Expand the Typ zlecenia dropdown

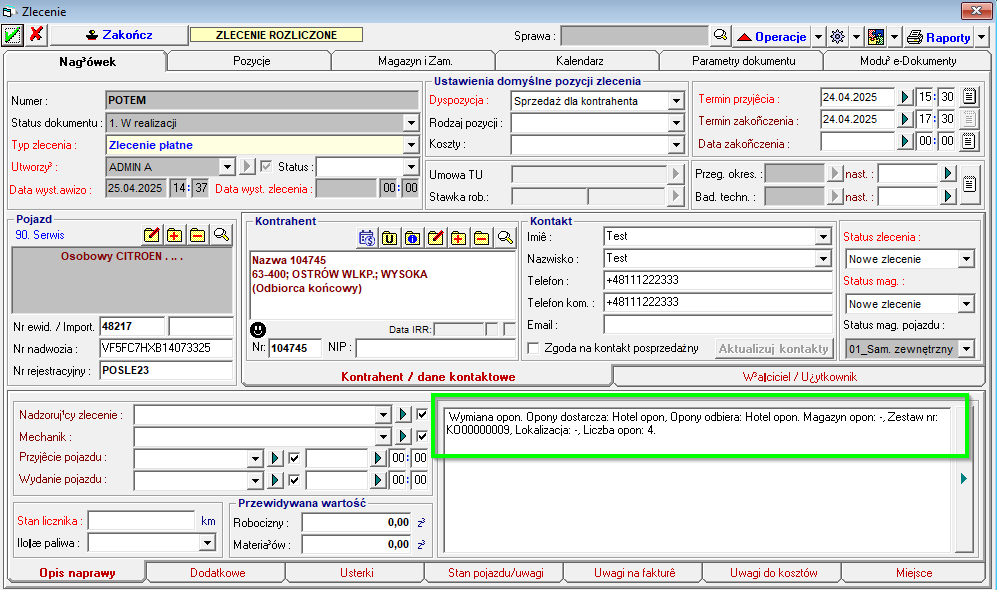pyautogui.click(x=410, y=145)
